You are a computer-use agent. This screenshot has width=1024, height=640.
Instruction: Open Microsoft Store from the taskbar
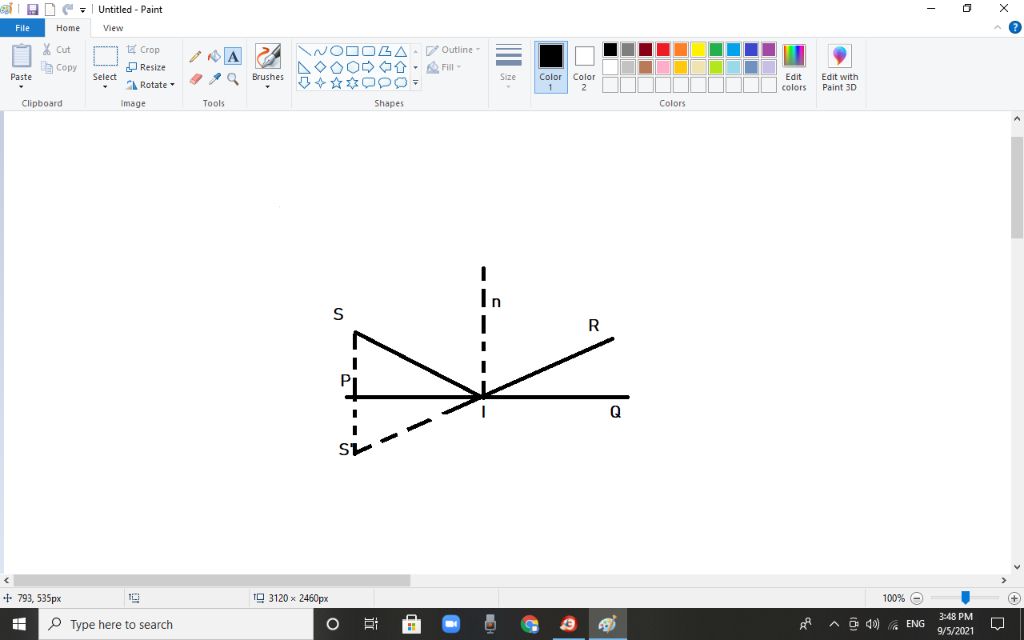411,624
